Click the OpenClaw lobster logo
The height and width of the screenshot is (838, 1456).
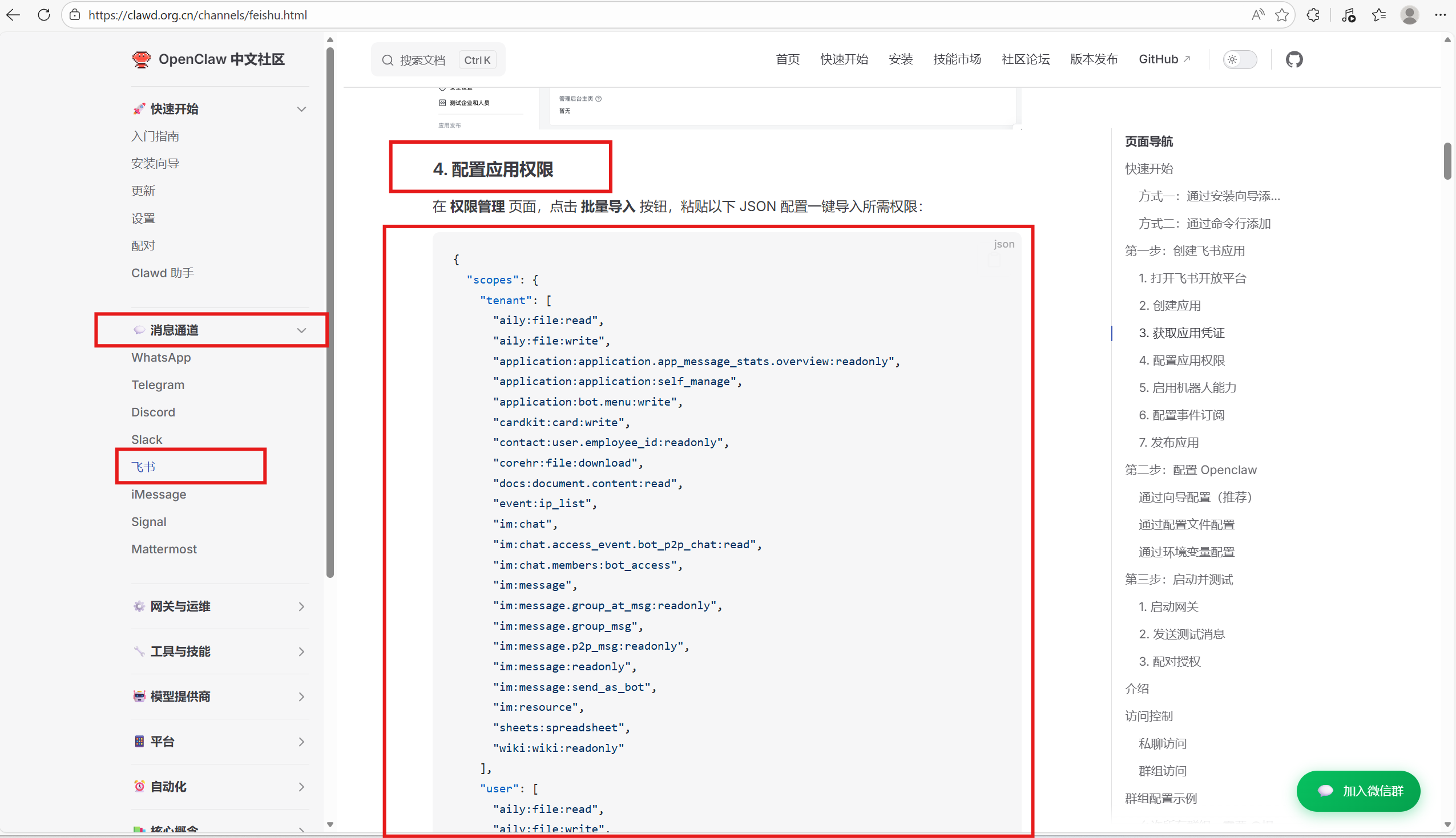point(141,59)
